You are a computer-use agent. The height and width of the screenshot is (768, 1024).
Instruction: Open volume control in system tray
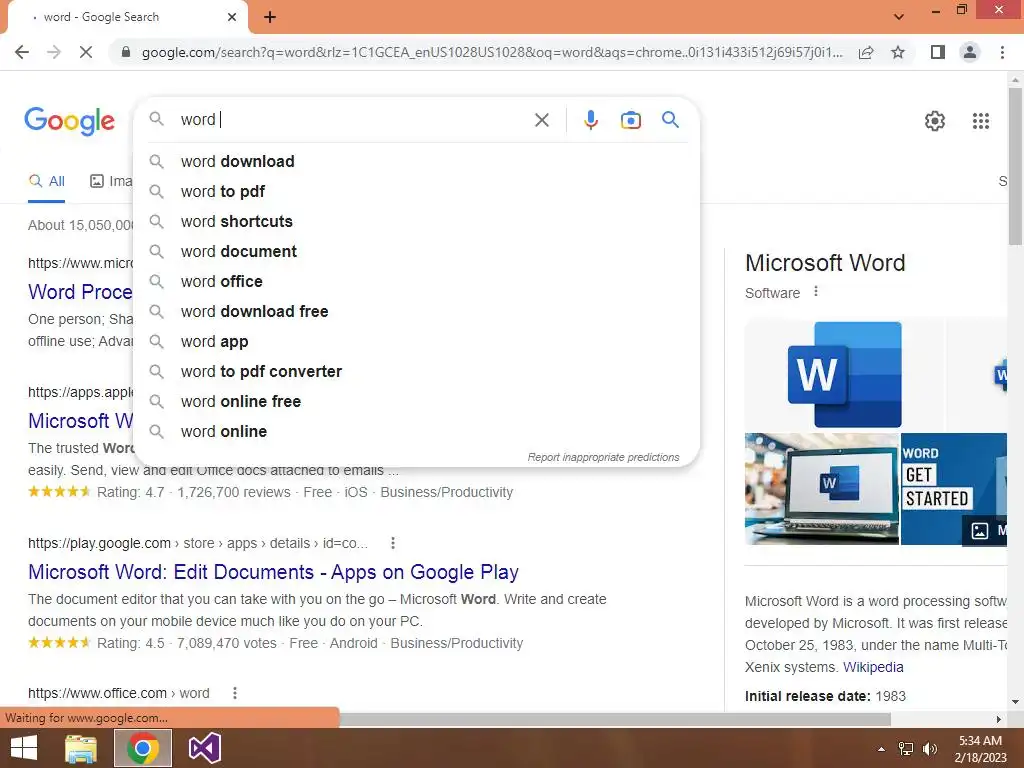tap(929, 749)
